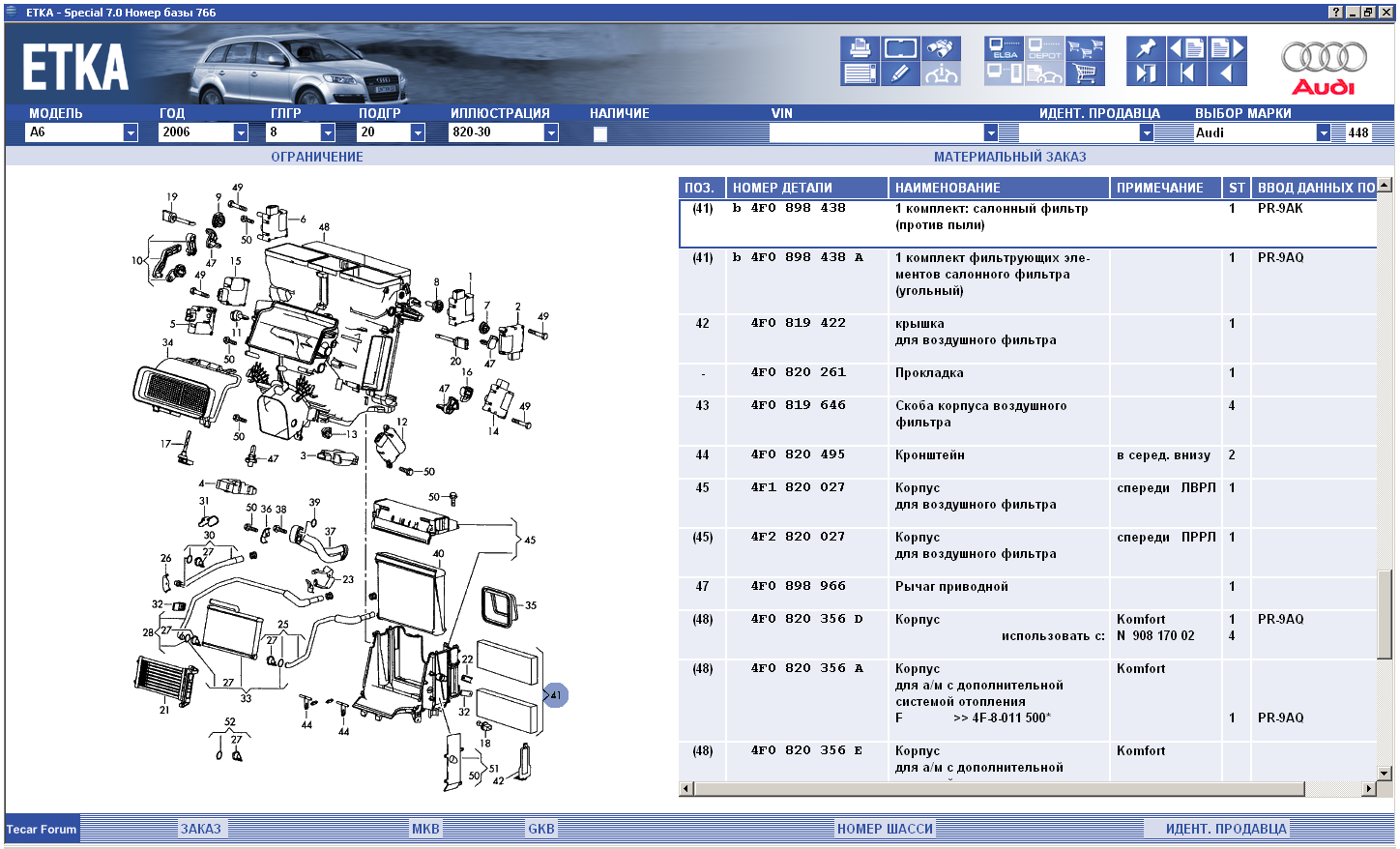Click the pushpin icon
This screenshot has height=849, width=1400.
(1146, 48)
